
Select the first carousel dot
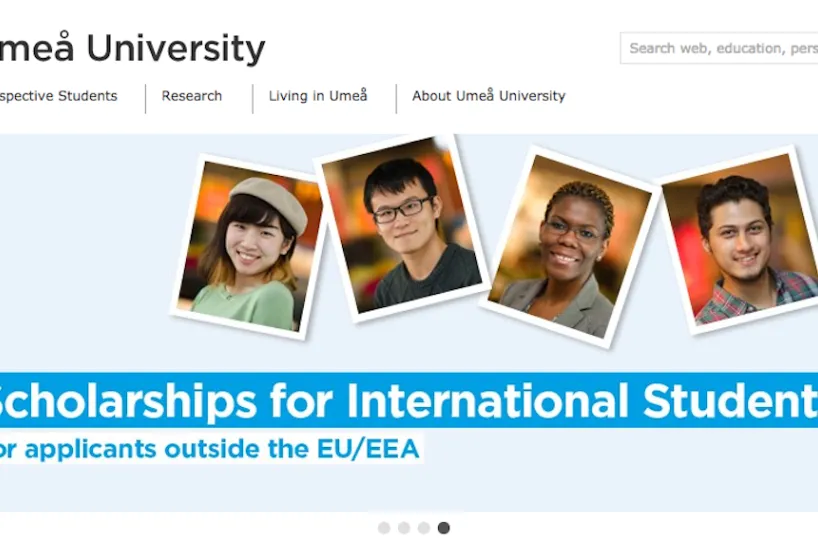[x=384, y=528]
